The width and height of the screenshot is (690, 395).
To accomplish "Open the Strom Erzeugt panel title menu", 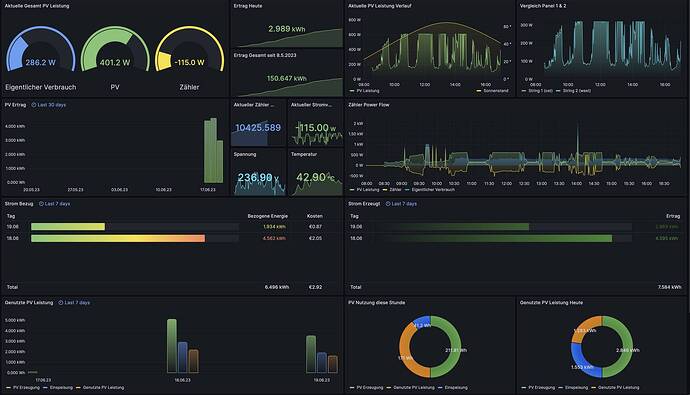I will pyautogui.click(x=364, y=204).
